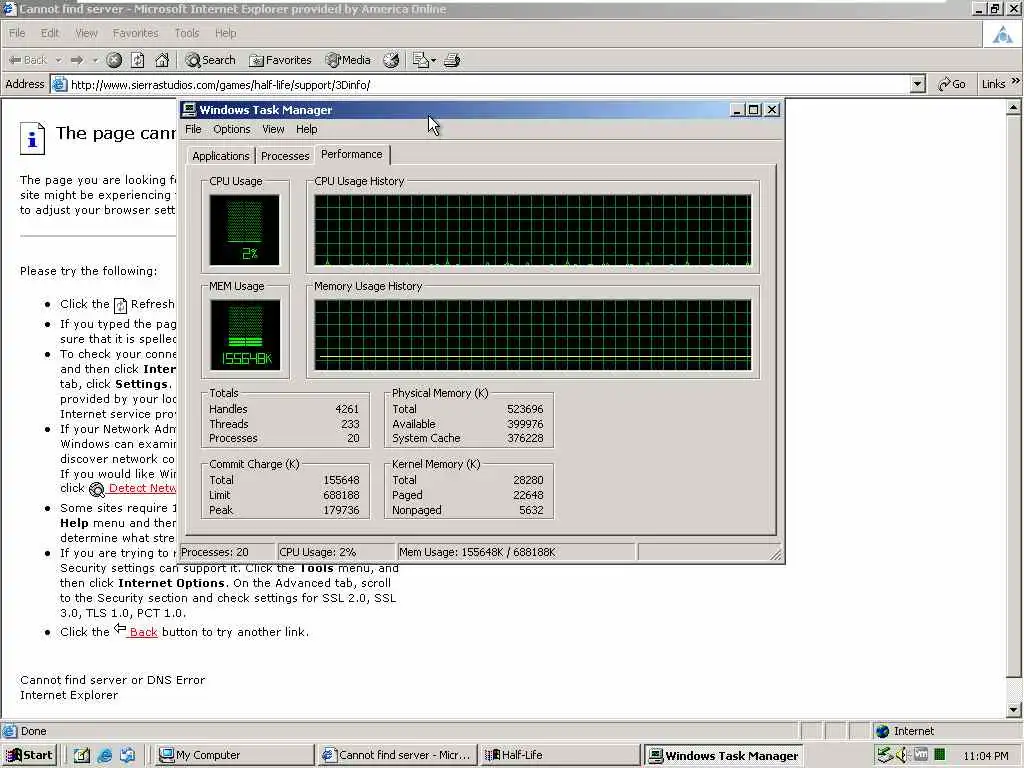
Task: Click the Forward arrow in IE toolbar
Action: pos(77,60)
